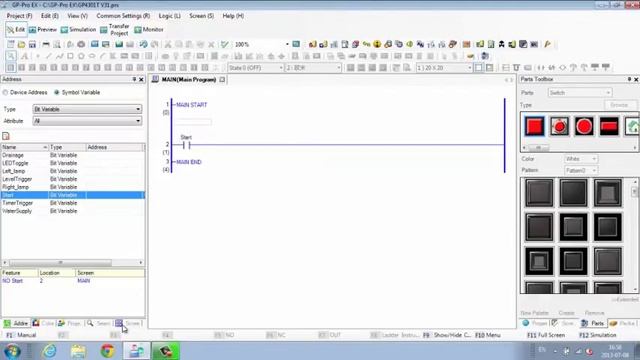Click the Simulation mode button
Image resolution: width=640 pixels, height=360 pixels.
coord(78,30)
